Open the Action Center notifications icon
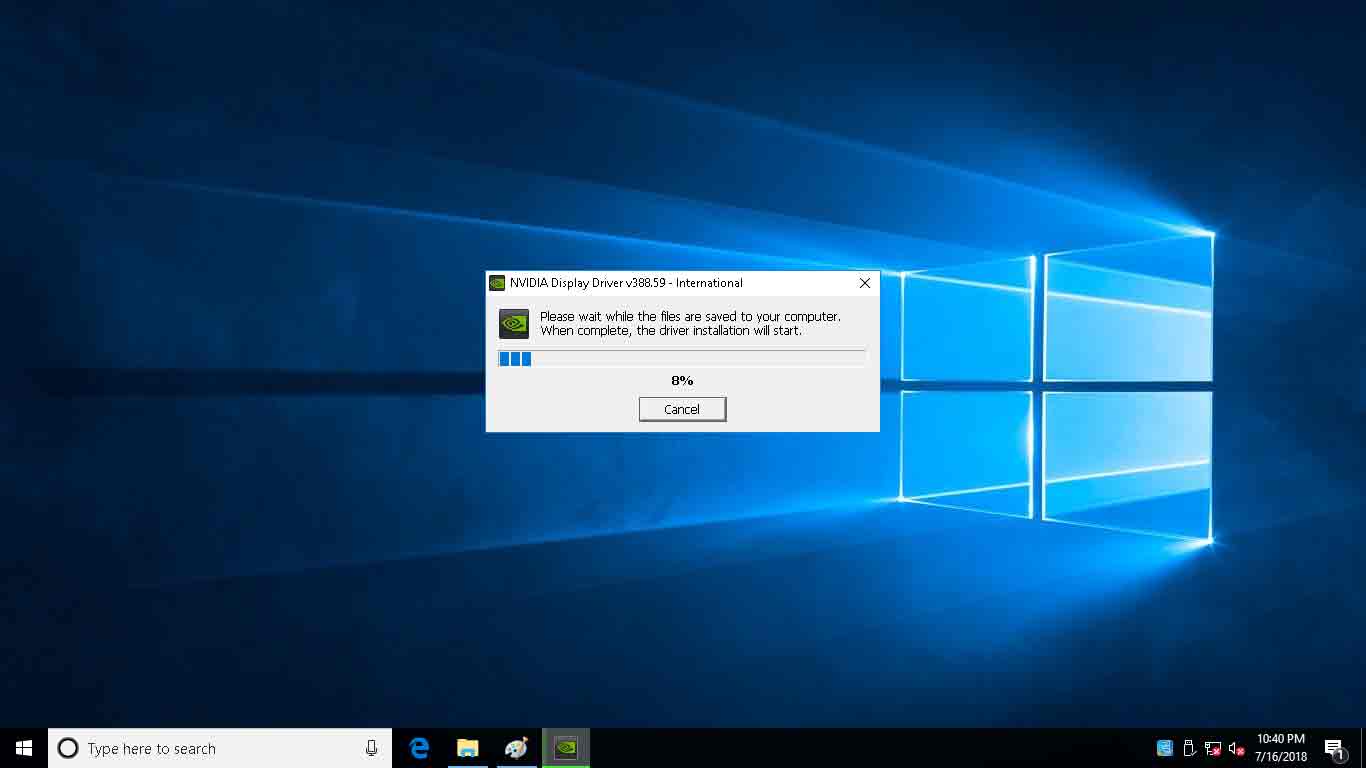The image size is (1366, 768). (1334, 748)
